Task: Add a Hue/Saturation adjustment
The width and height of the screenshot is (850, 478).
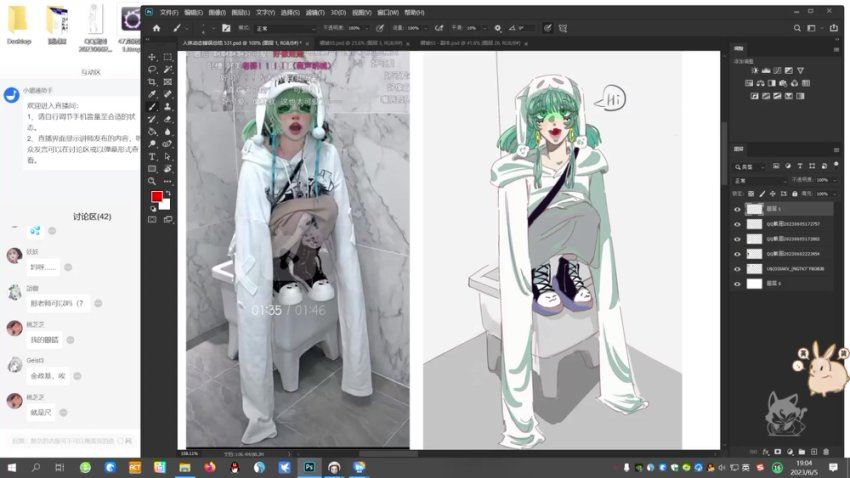Action: [x=749, y=83]
